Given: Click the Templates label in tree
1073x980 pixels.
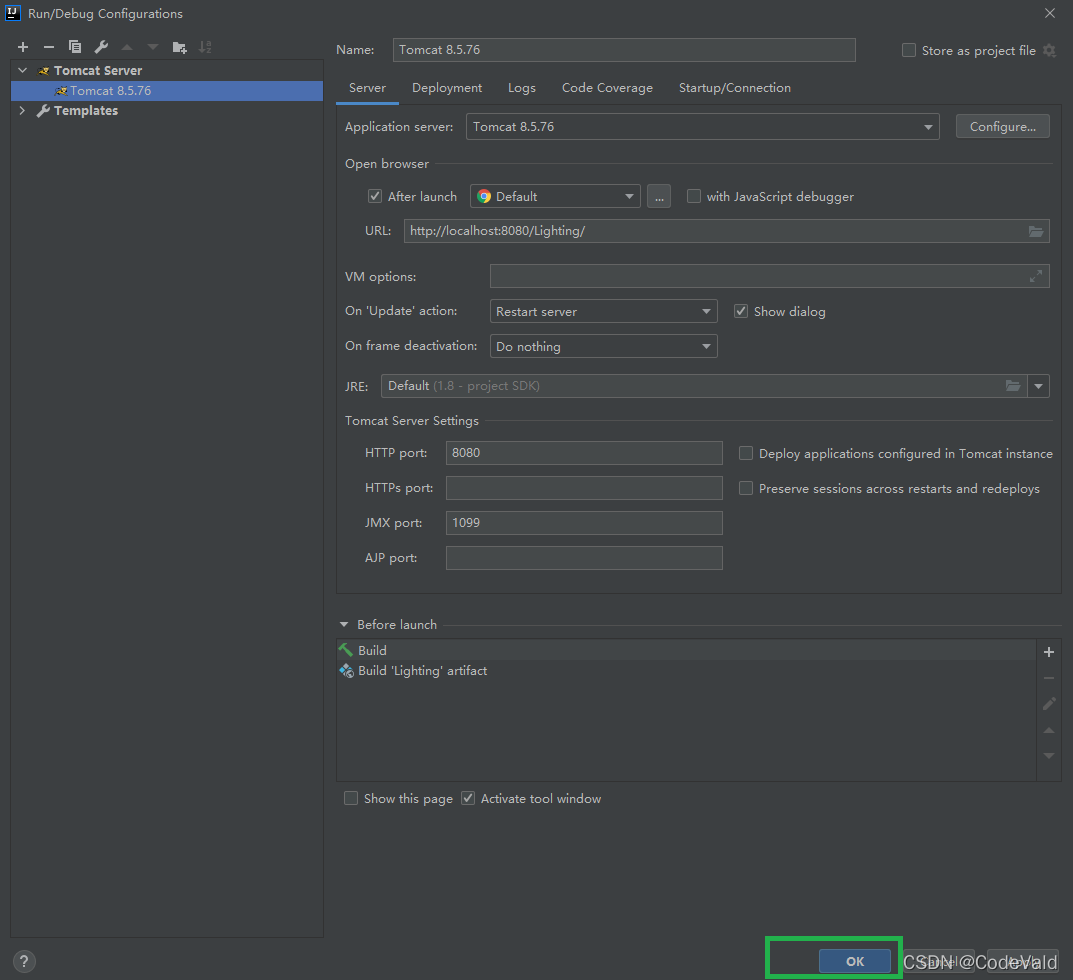Looking at the screenshot, I should point(86,110).
